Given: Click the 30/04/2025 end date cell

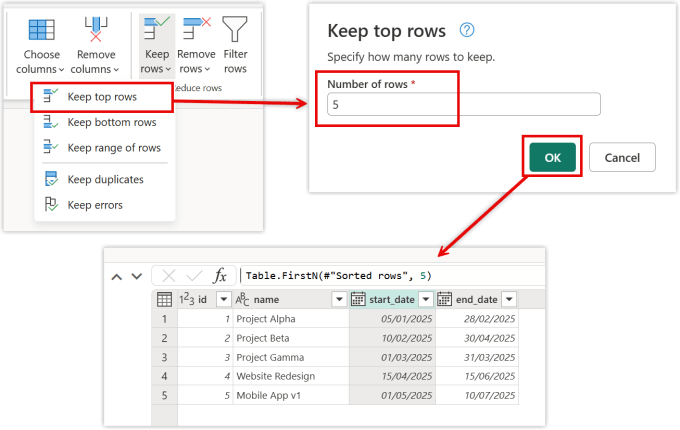Looking at the screenshot, I should tap(477, 338).
